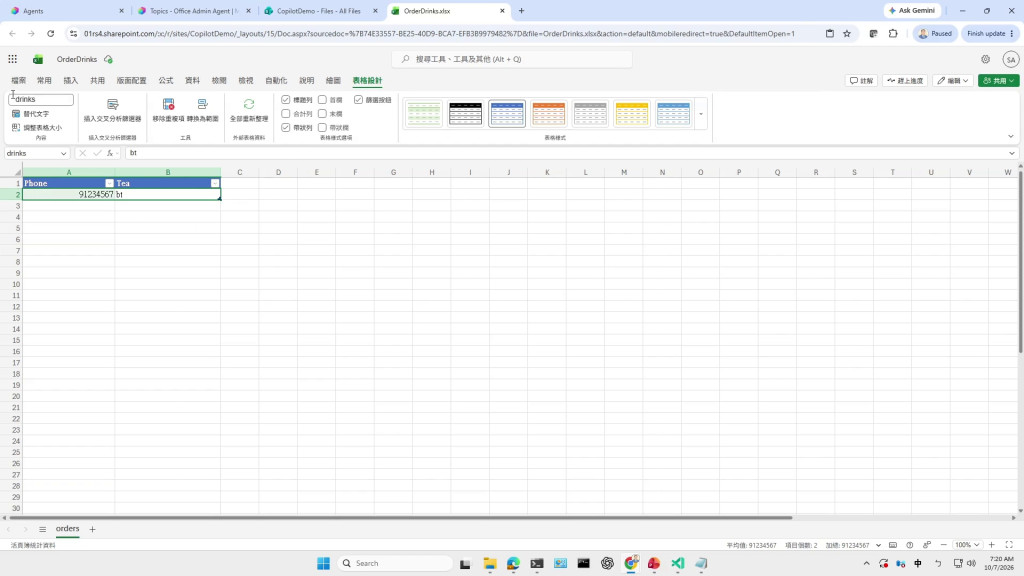Click the Alt Text (替代文字) icon

point(16,114)
